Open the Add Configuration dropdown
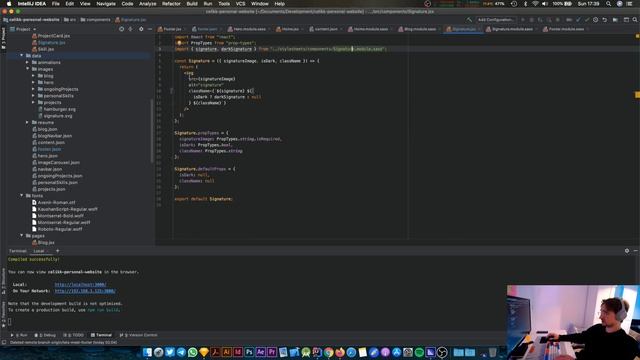Viewport: 640px width, 360px height. 496,20
